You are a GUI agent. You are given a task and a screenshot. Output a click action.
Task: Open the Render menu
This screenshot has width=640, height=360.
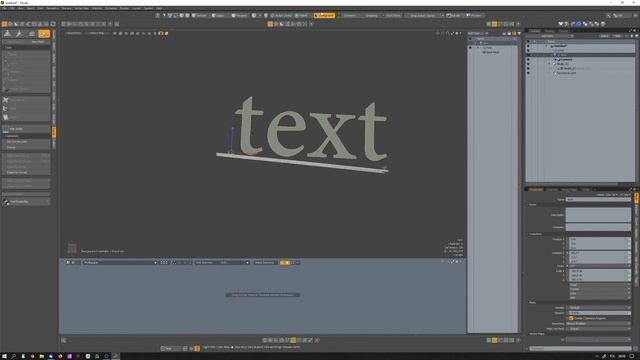124,8
